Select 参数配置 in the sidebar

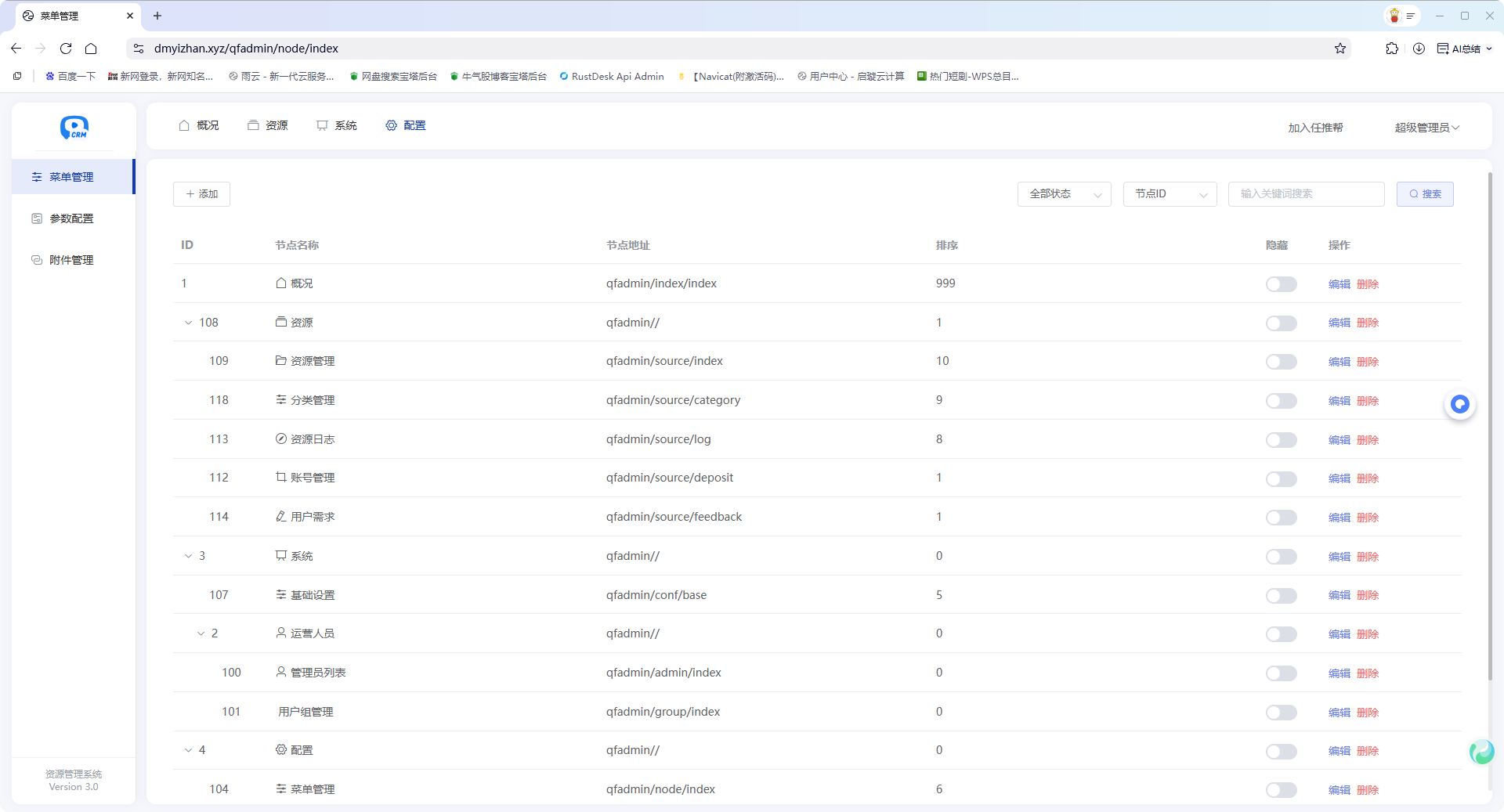point(73,218)
